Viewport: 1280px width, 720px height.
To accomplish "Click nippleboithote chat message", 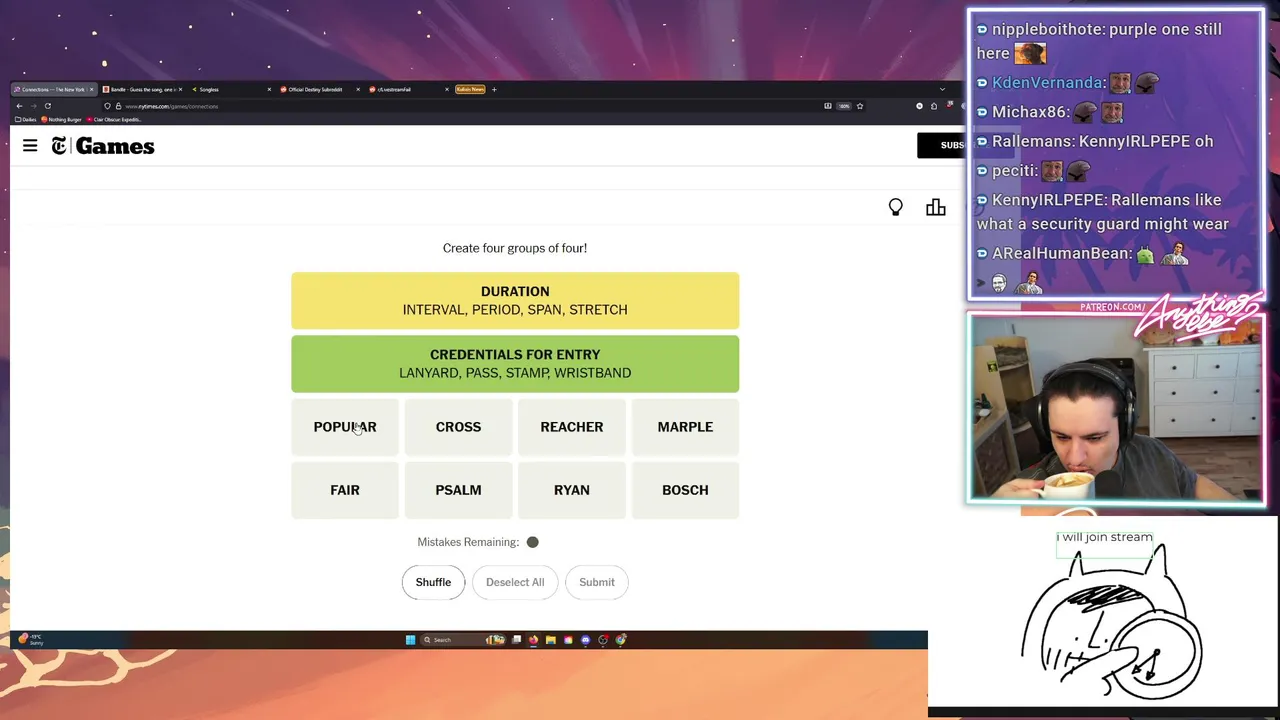I will (x=1099, y=41).
